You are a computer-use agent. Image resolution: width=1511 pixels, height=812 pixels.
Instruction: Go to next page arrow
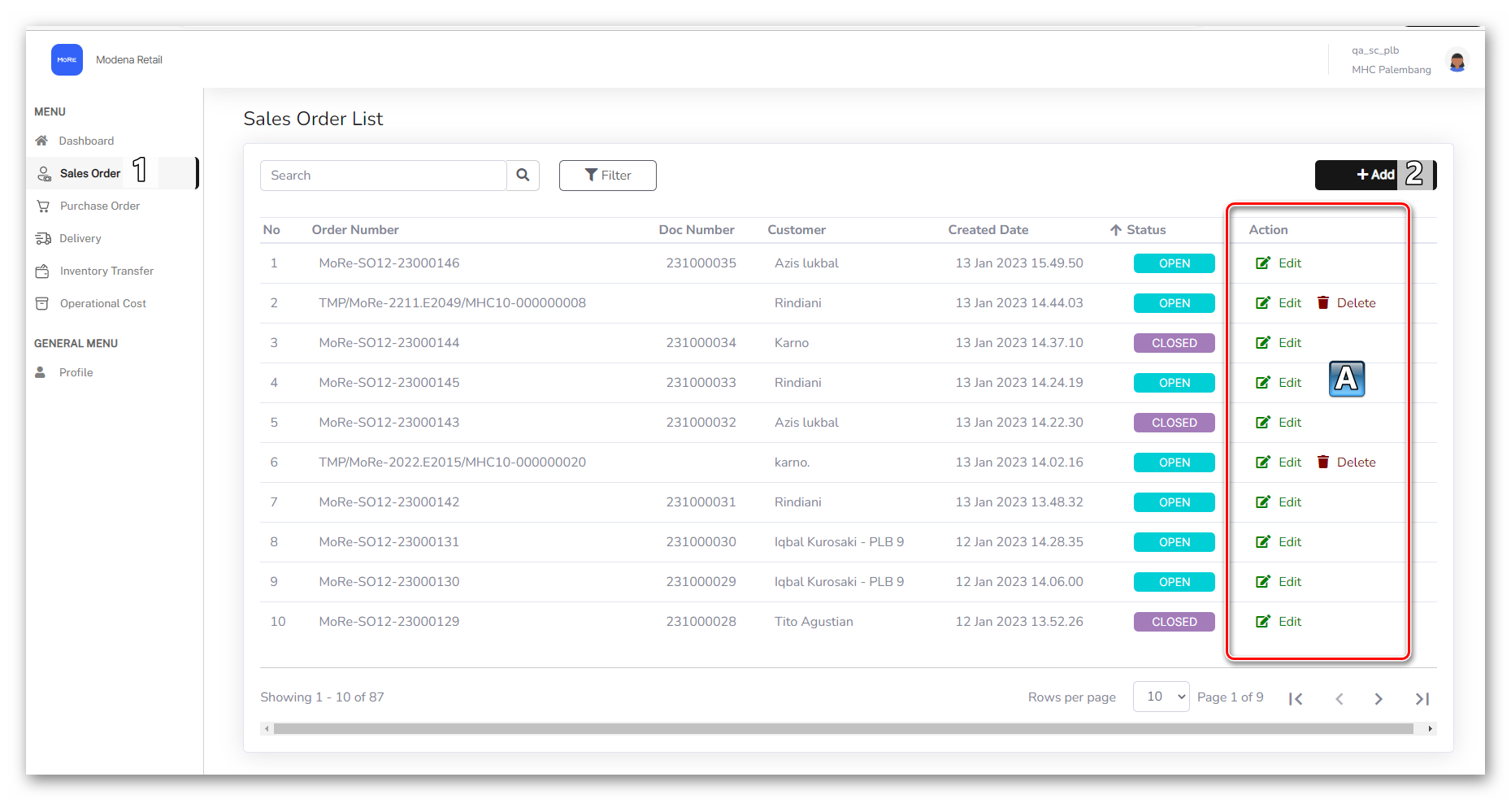pos(1379,699)
